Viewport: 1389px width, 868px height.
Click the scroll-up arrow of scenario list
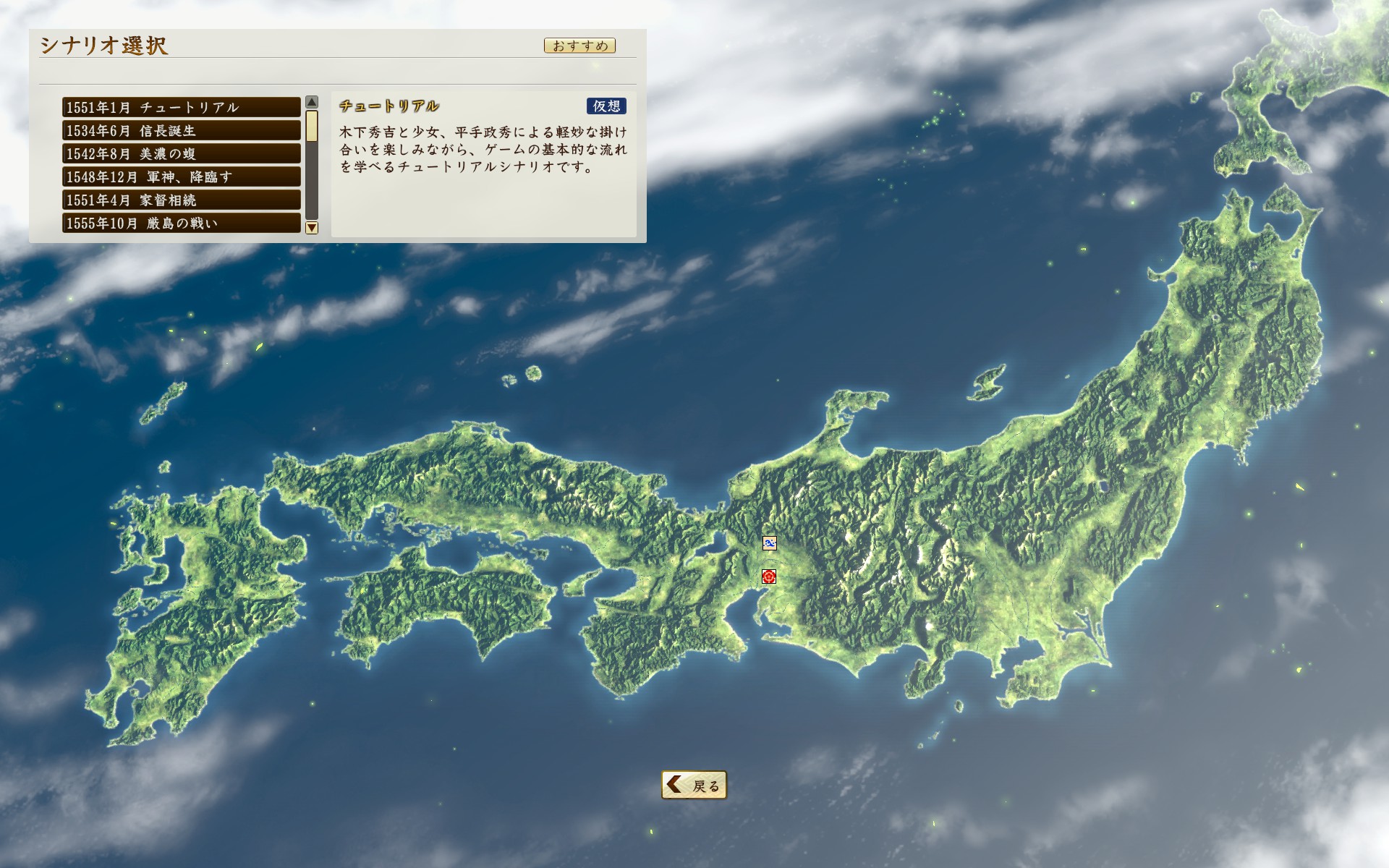(312, 102)
